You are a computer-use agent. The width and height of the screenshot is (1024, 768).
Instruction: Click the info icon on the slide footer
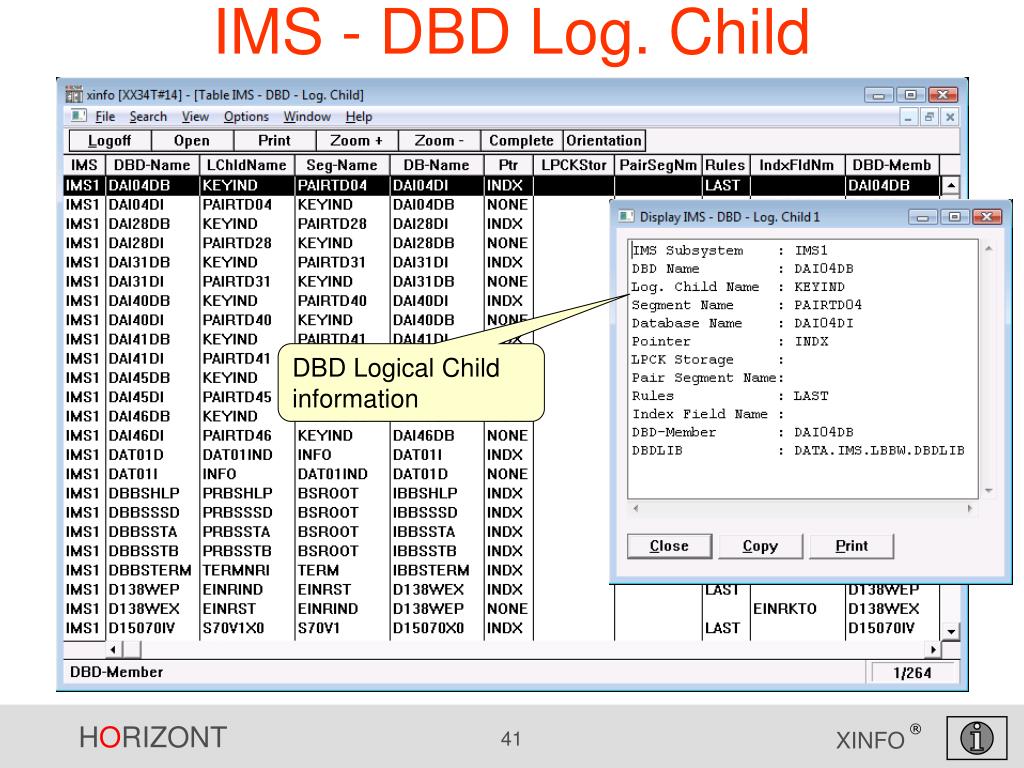coord(976,738)
